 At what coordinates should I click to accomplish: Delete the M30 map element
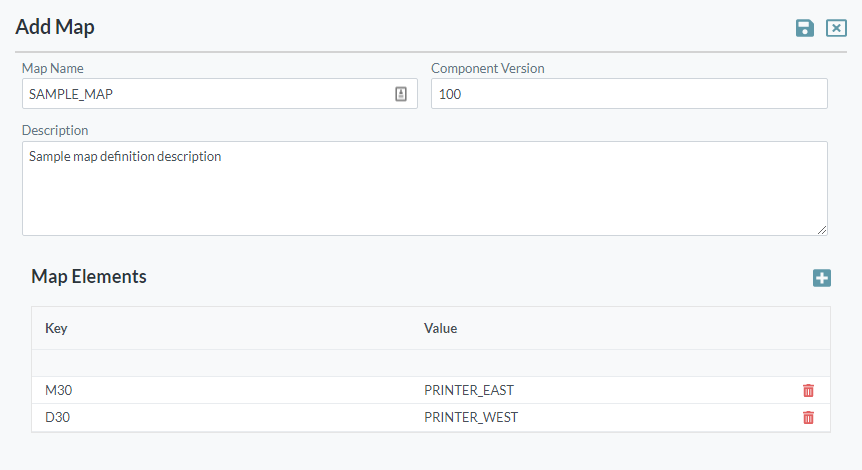(x=808, y=391)
